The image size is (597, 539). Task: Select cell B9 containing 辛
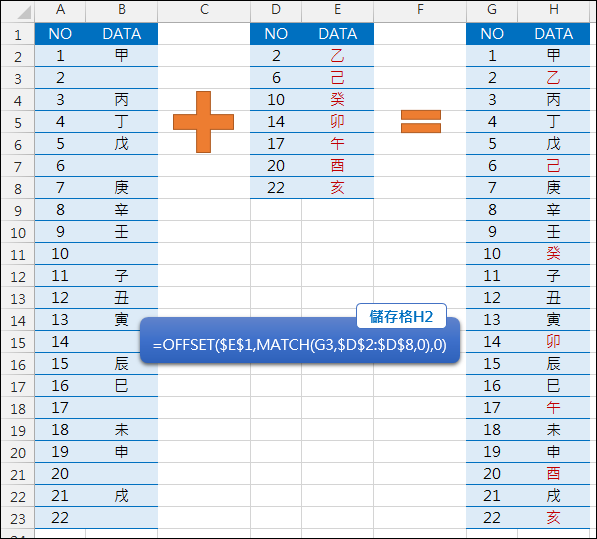coord(122,210)
